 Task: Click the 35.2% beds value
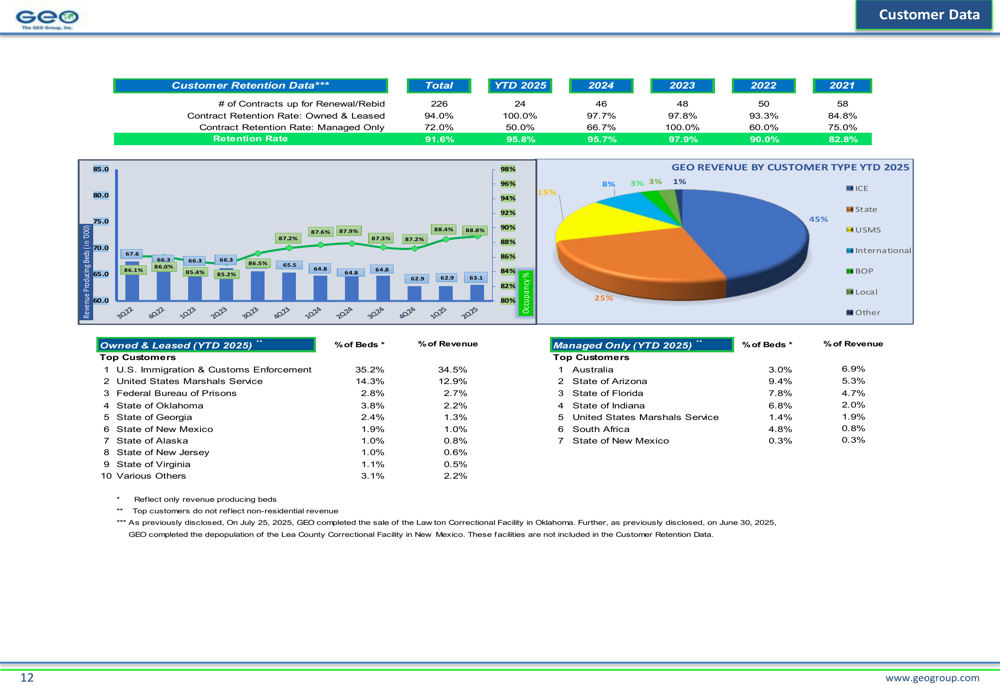tap(370, 369)
